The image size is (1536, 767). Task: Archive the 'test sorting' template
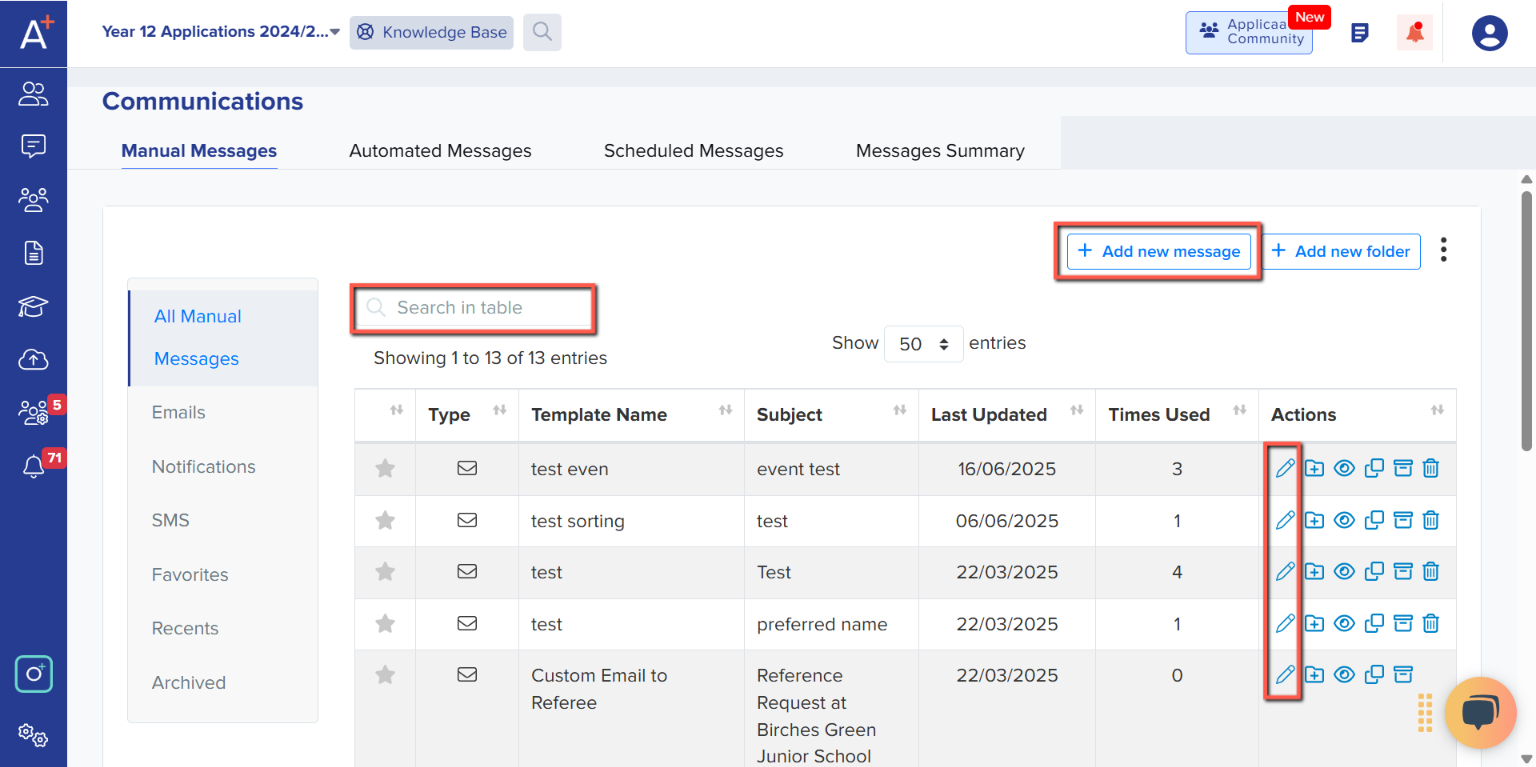[x=1403, y=520]
